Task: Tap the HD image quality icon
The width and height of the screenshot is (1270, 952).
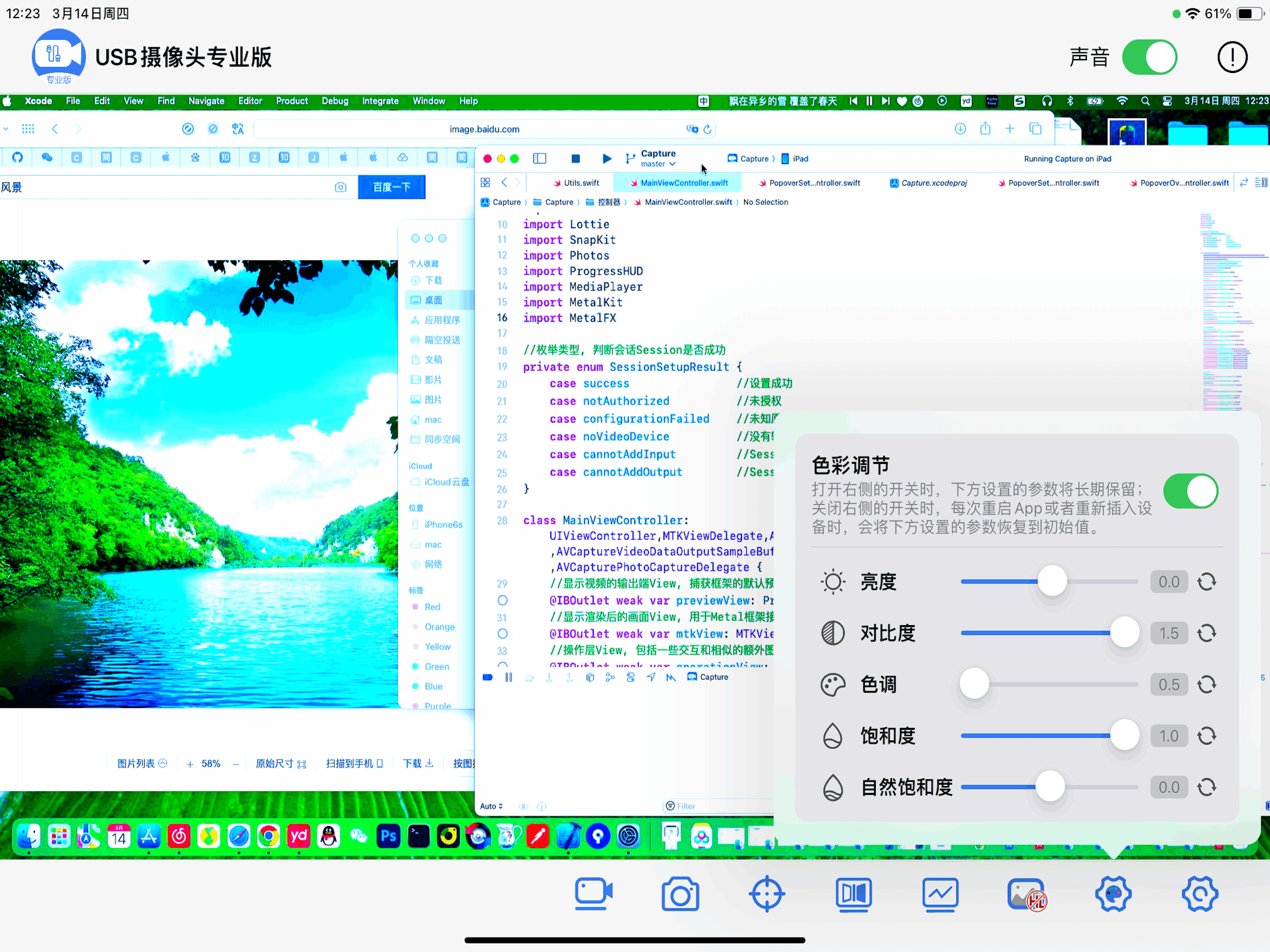Action: 1027,894
